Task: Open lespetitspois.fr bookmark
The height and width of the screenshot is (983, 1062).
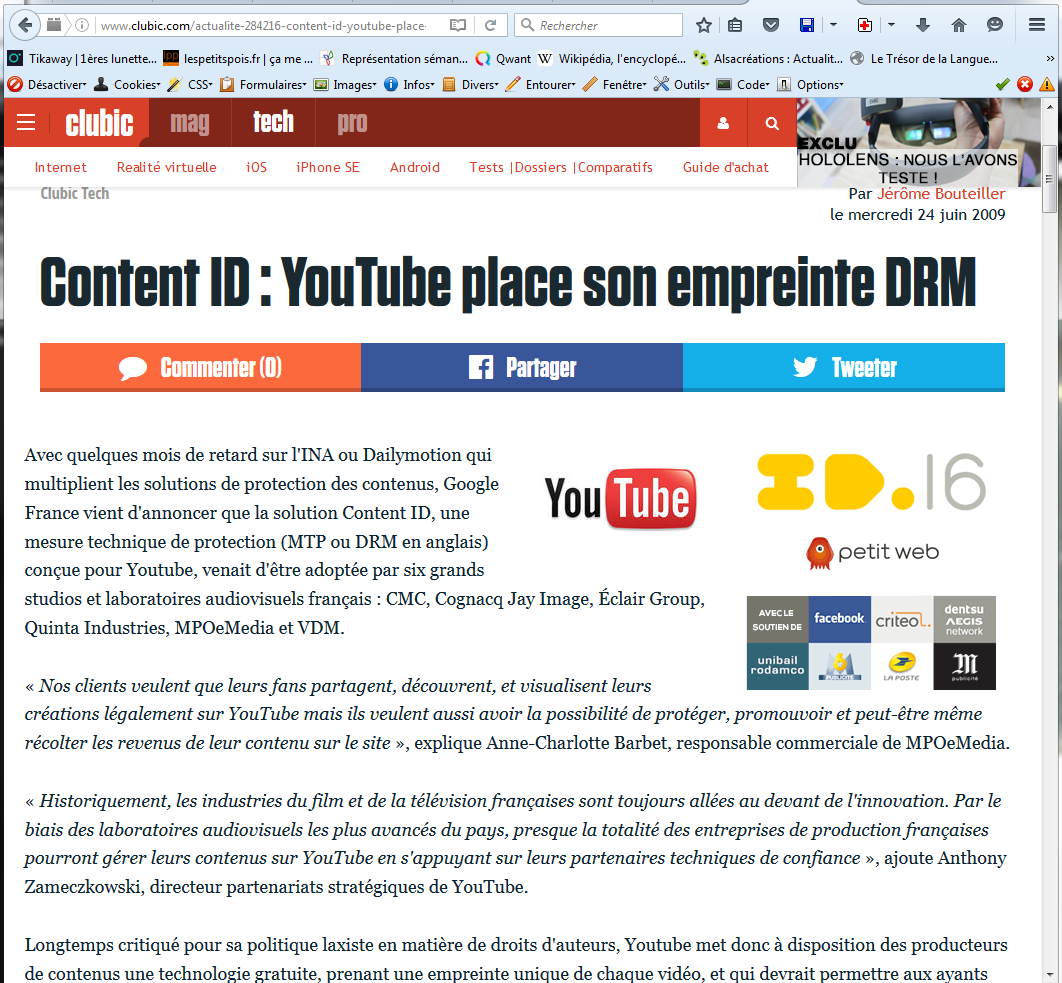Action: coord(238,59)
